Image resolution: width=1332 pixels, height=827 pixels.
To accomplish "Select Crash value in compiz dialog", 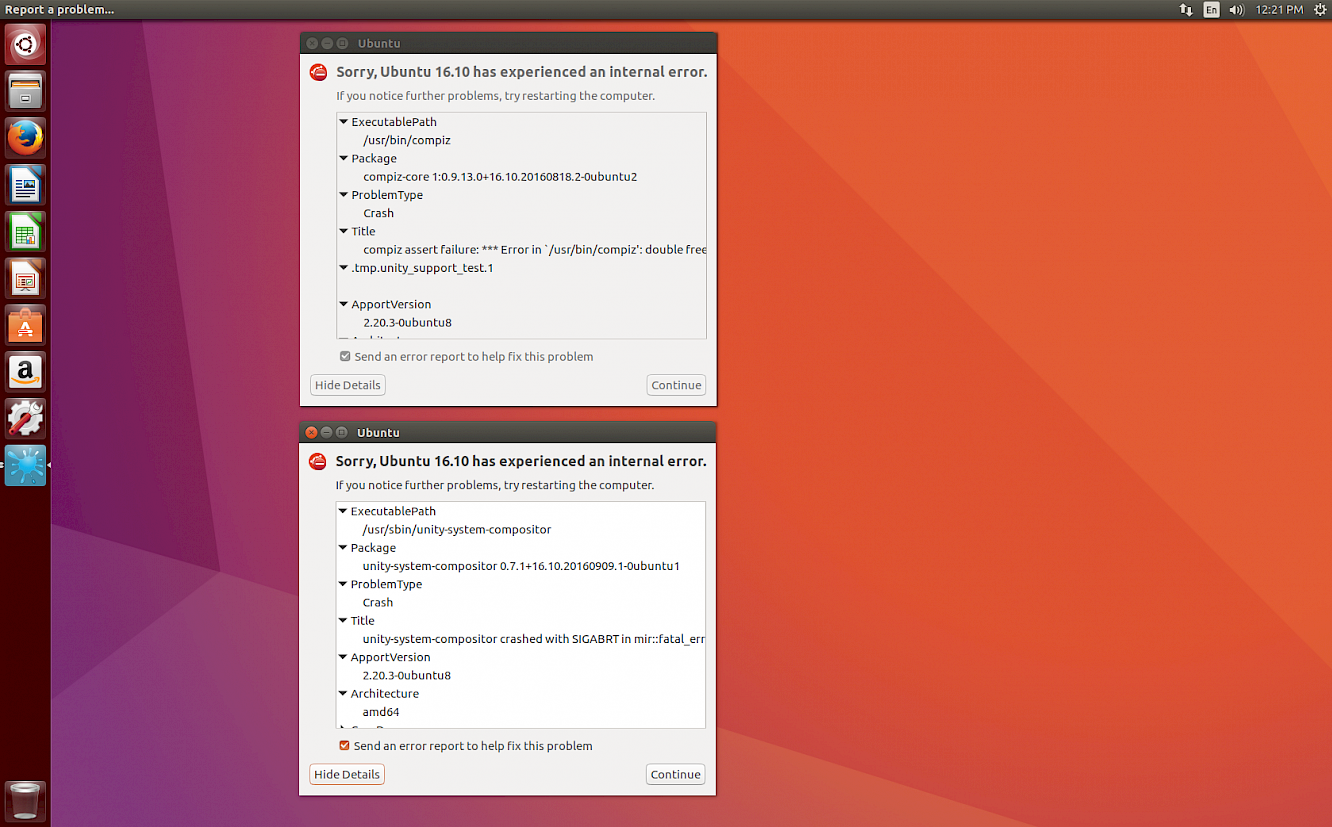I will click(x=378, y=213).
